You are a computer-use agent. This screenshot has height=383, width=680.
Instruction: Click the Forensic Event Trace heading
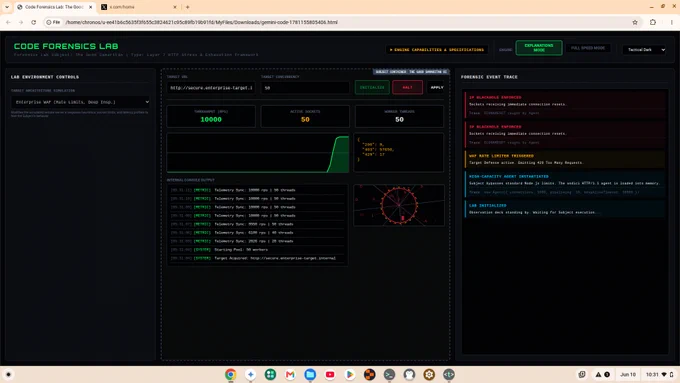point(489,77)
